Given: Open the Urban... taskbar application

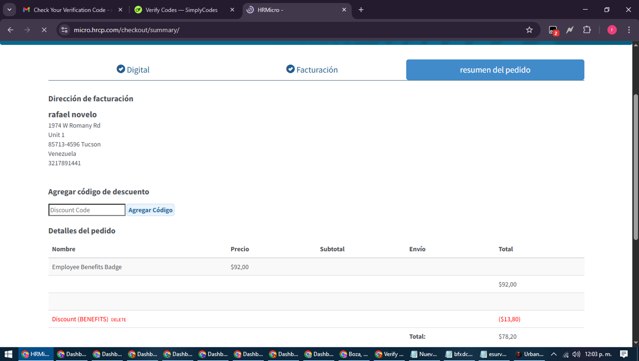Looking at the screenshot, I should pyautogui.click(x=529, y=354).
